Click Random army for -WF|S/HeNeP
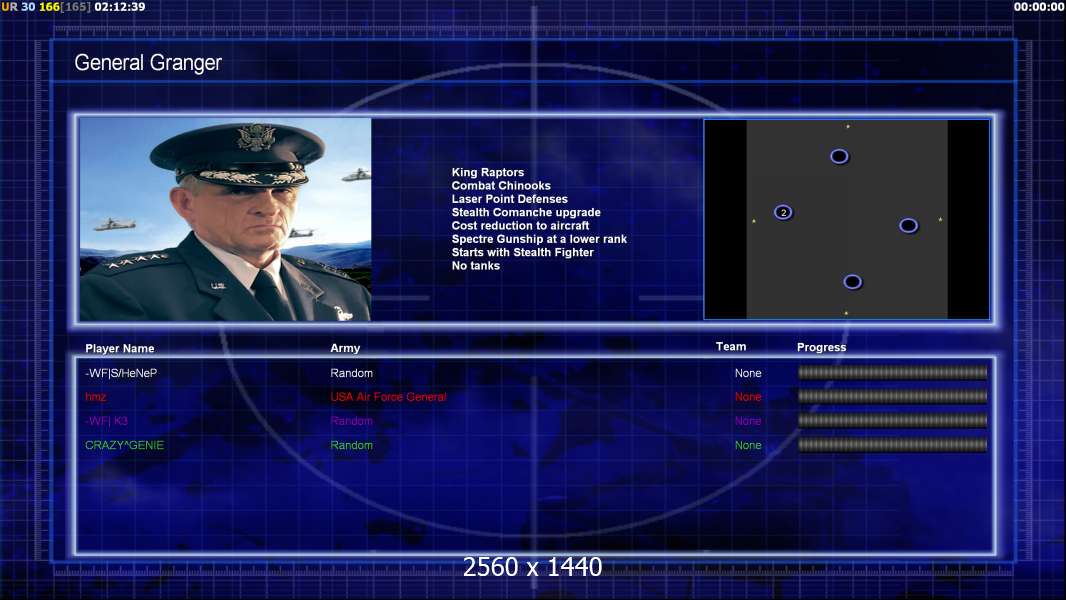 [x=351, y=373]
